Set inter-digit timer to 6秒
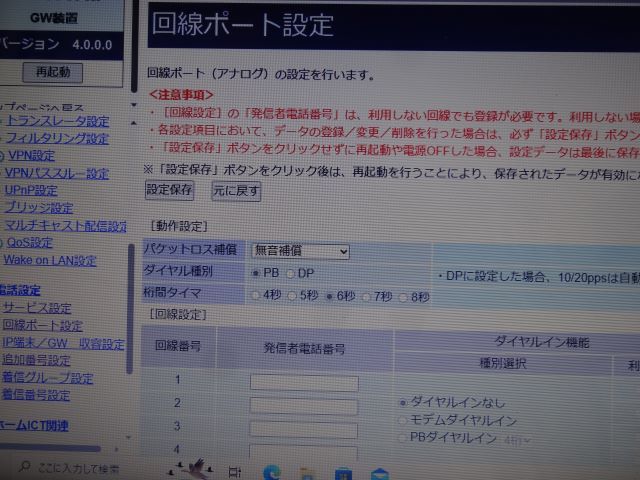 329,296
